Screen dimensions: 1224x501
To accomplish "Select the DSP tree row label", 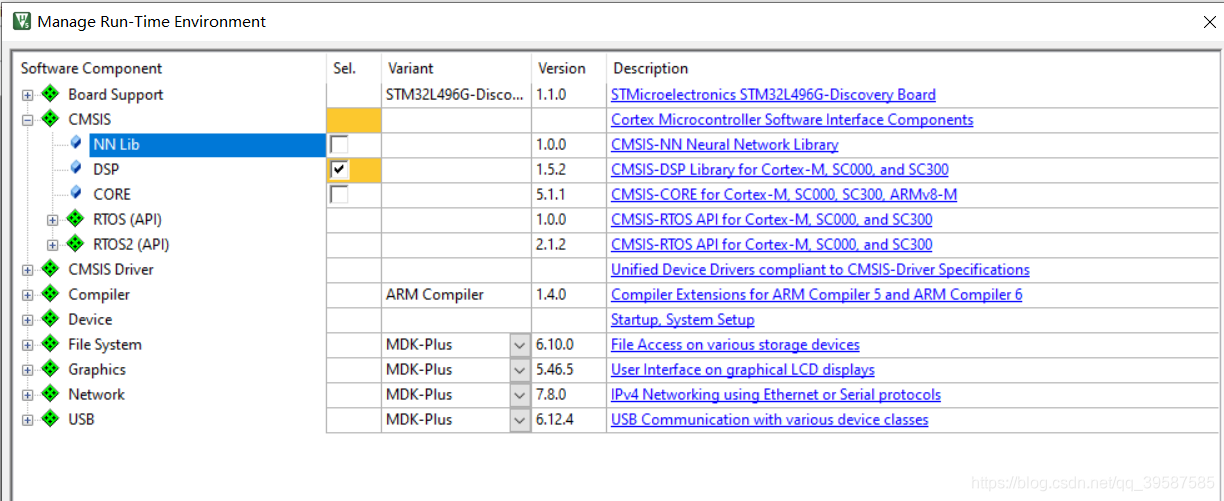I will click(x=106, y=170).
